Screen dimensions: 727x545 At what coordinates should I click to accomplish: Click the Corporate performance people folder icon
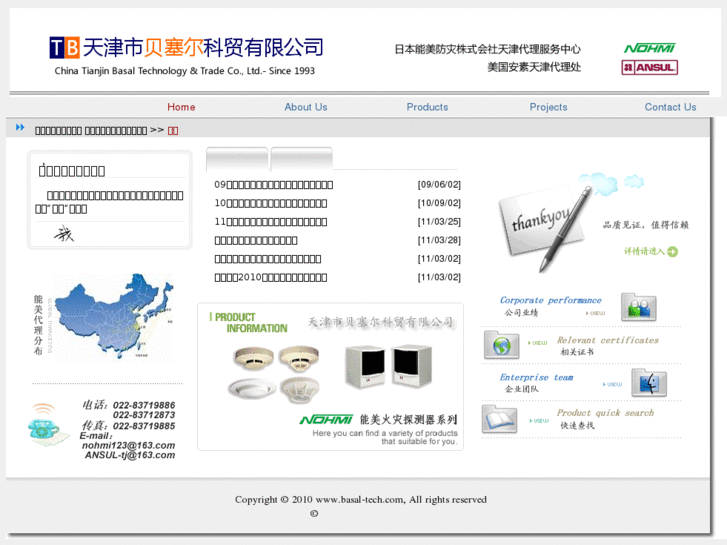click(x=638, y=307)
